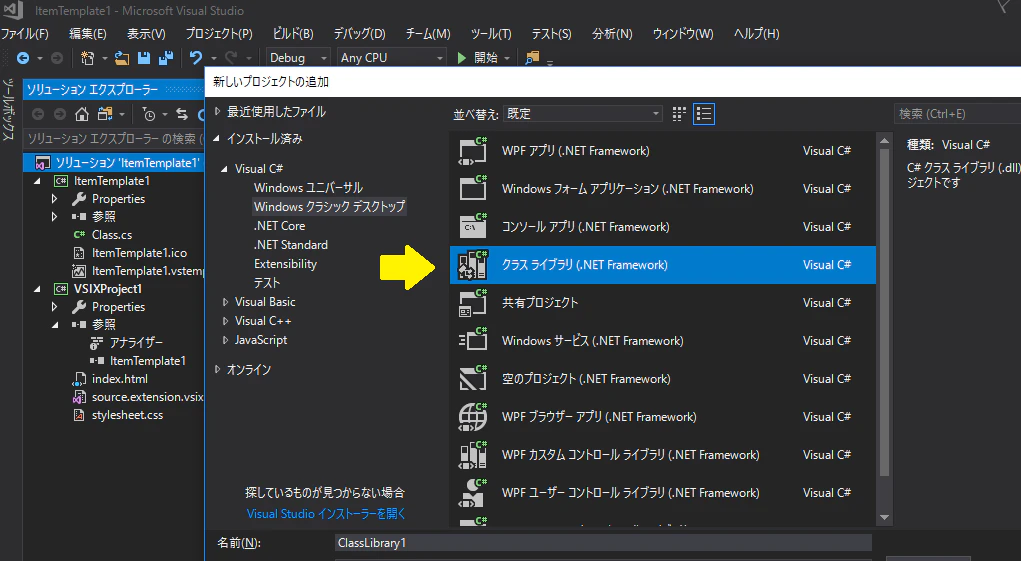The width and height of the screenshot is (1021, 561).
Task: Click the Save All toolbar icon
Action: point(166,58)
